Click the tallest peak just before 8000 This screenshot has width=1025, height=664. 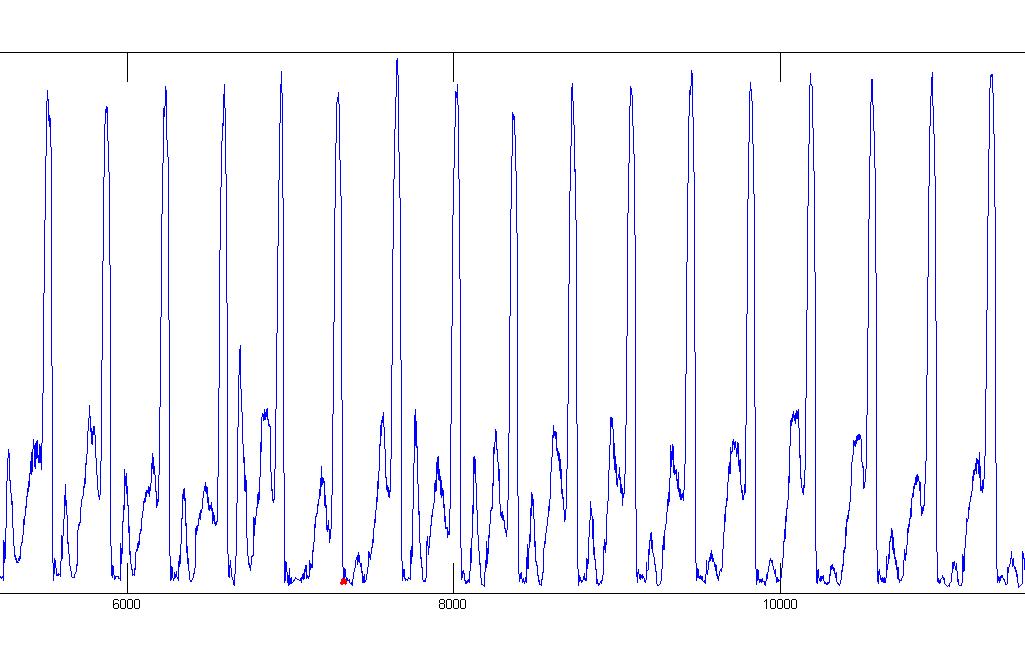[x=397, y=59]
